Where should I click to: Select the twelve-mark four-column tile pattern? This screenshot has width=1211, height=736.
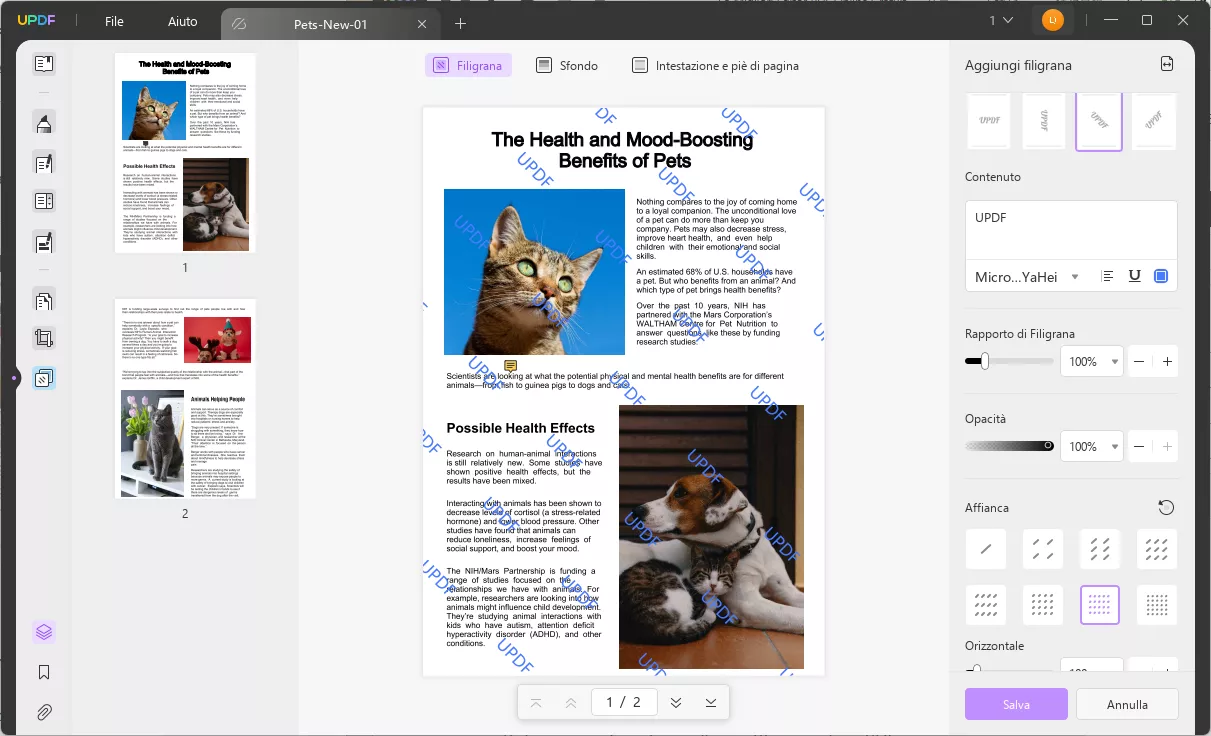point(986,605)
